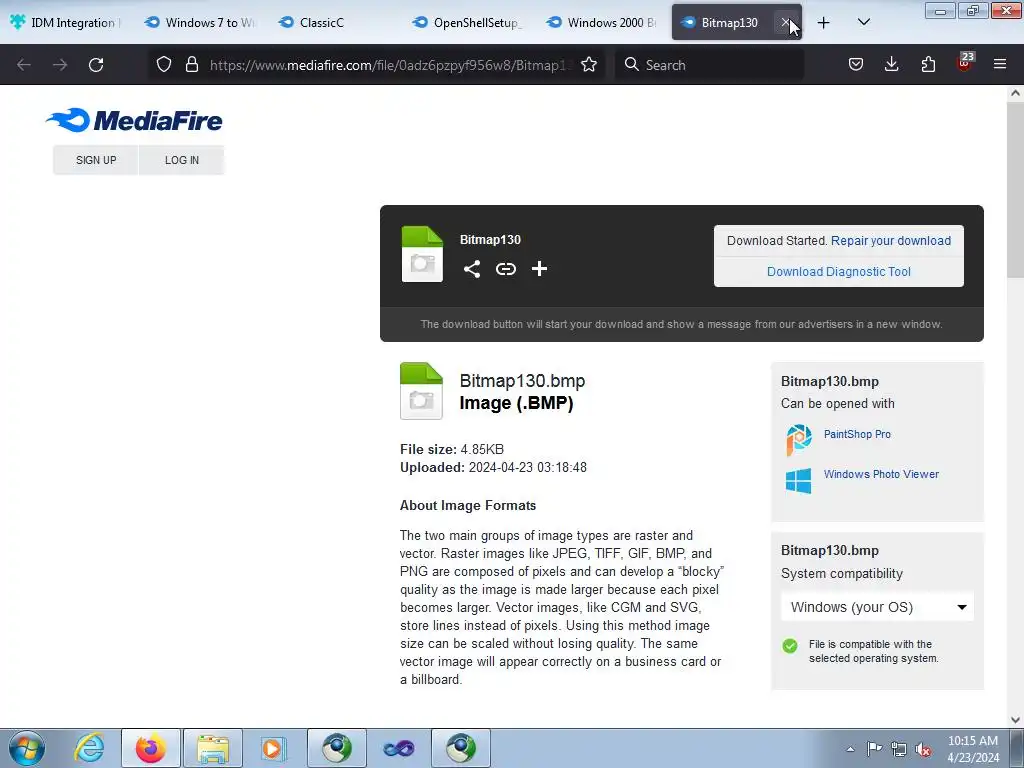
Task: Click the 'Uploaded: 2024-04-23 03:18:48' text
Action: tap(493, 468)
